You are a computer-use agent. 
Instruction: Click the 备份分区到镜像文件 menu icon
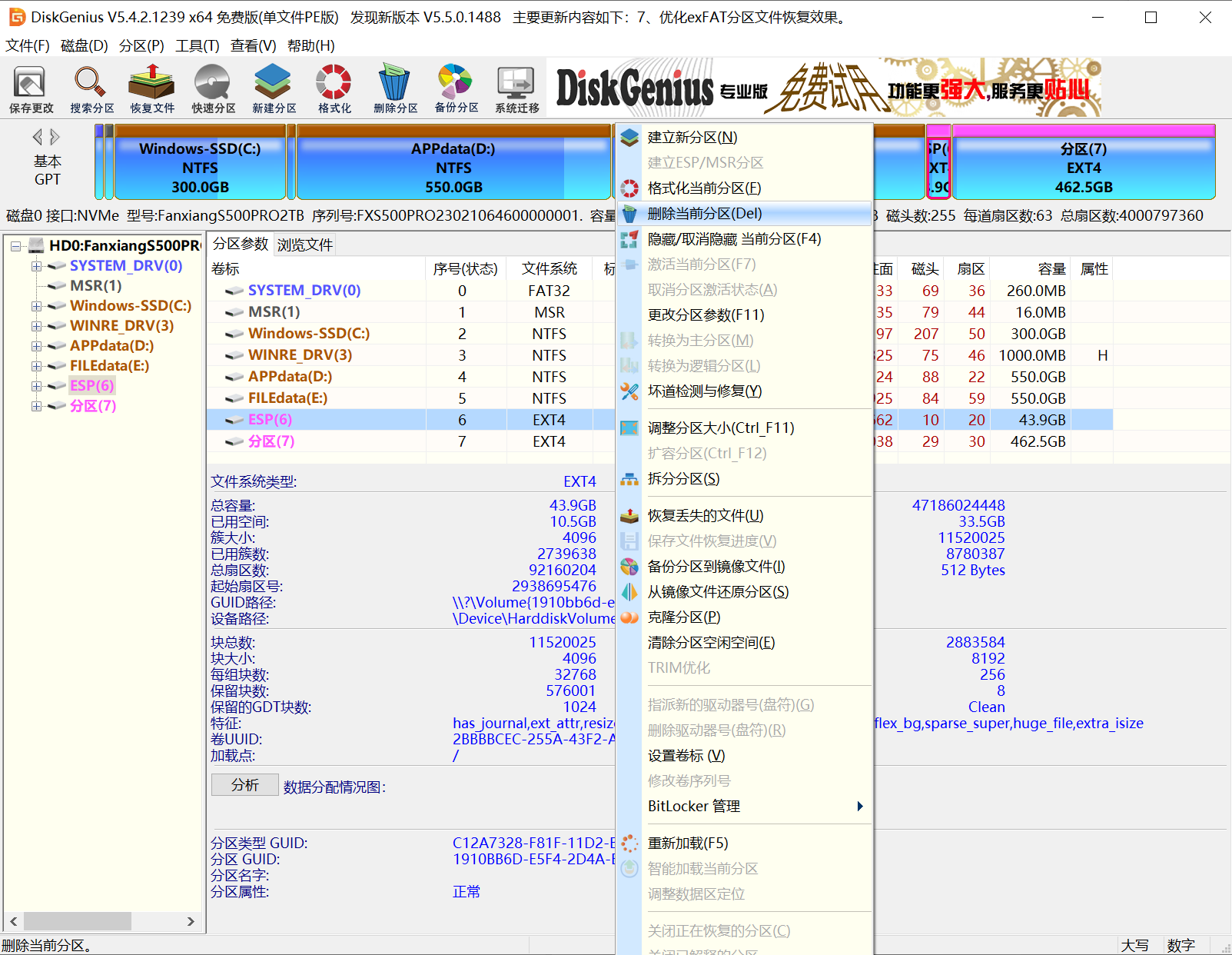point(629,567)
